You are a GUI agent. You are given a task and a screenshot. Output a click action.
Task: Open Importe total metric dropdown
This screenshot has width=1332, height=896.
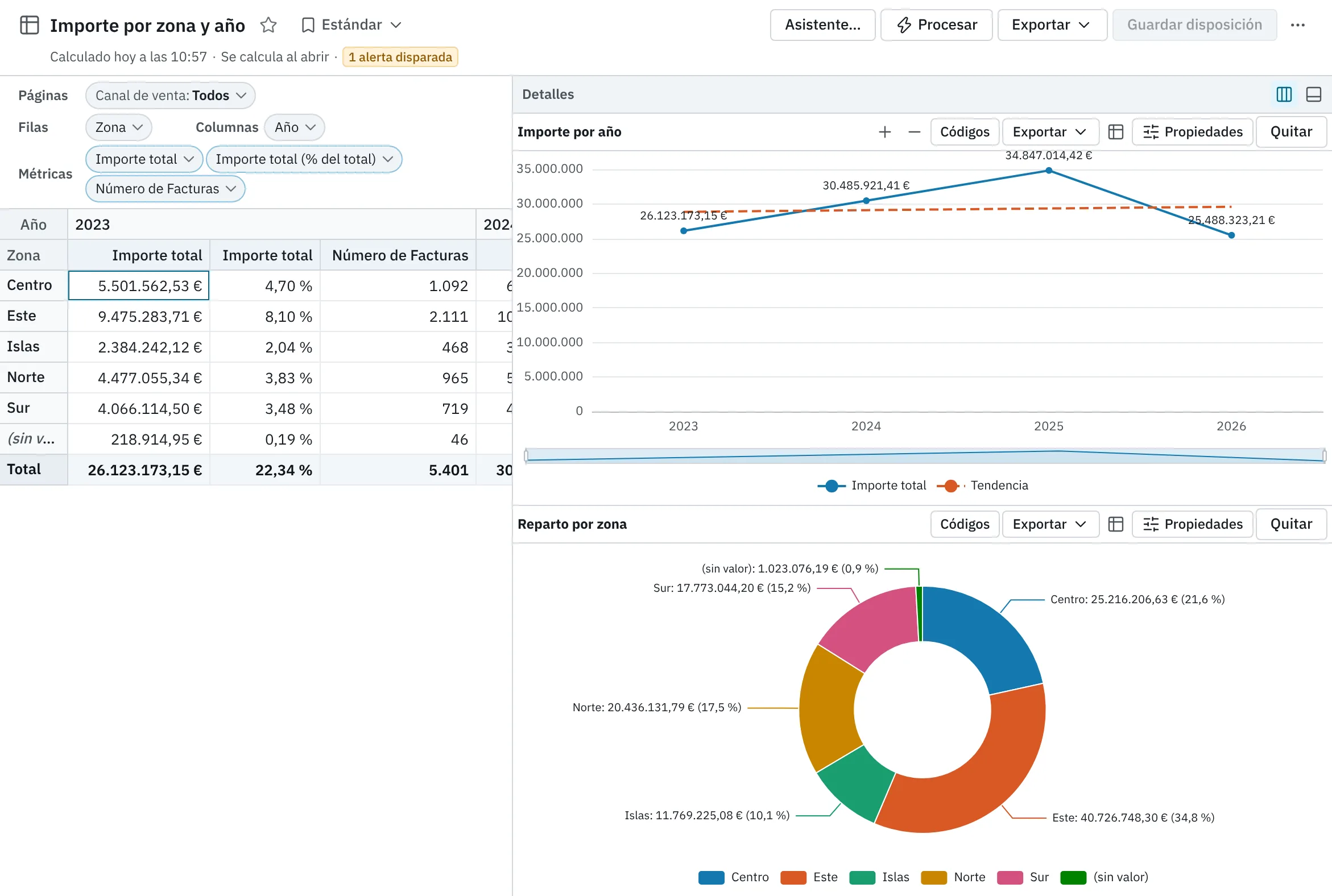tap(144, 159)
